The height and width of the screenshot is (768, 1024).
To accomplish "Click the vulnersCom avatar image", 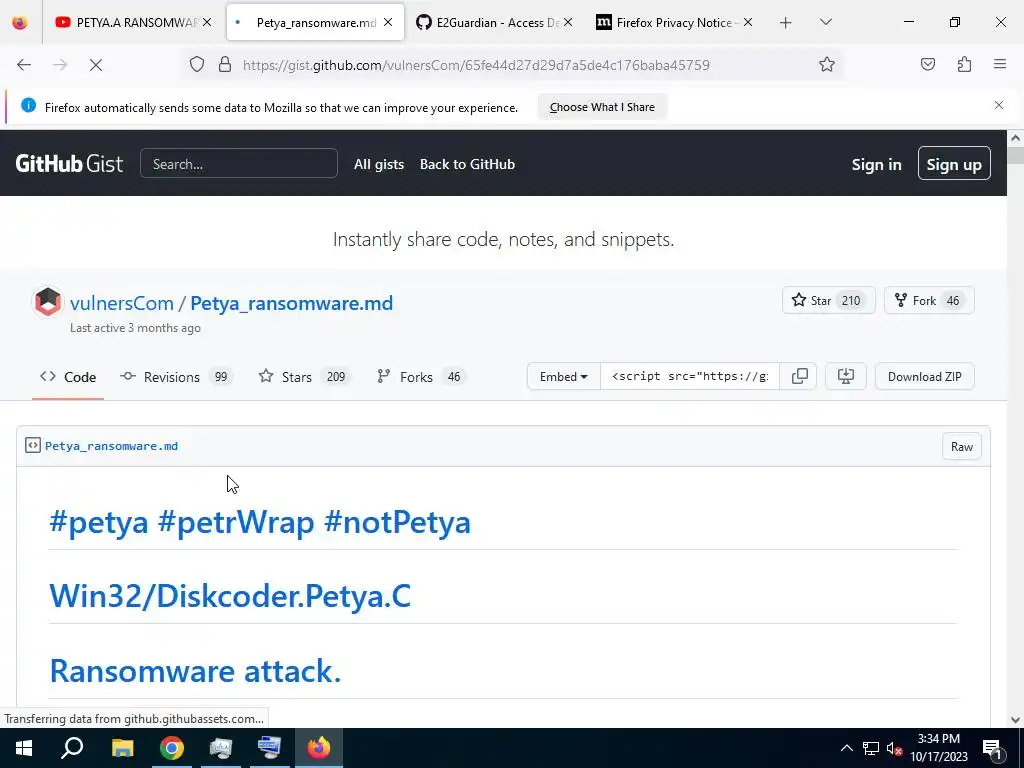I will point(48,302).
